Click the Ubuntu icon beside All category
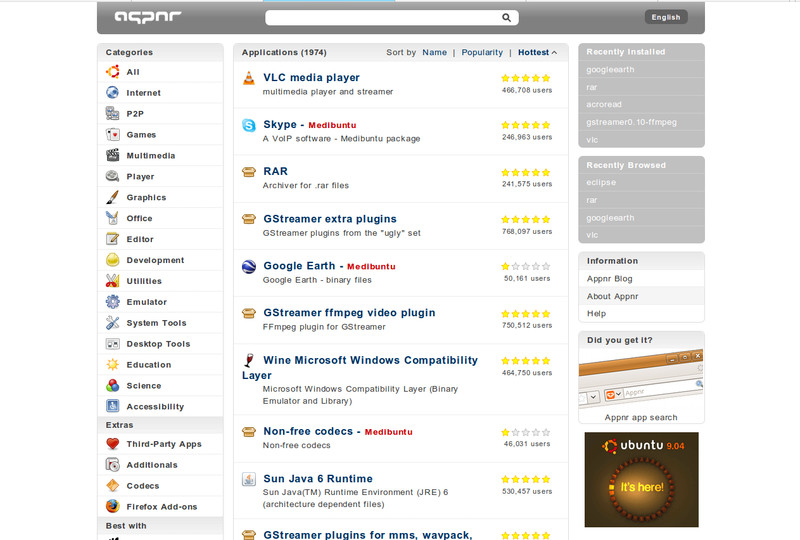This screenshot has height=540, width=800. [112, 72]
